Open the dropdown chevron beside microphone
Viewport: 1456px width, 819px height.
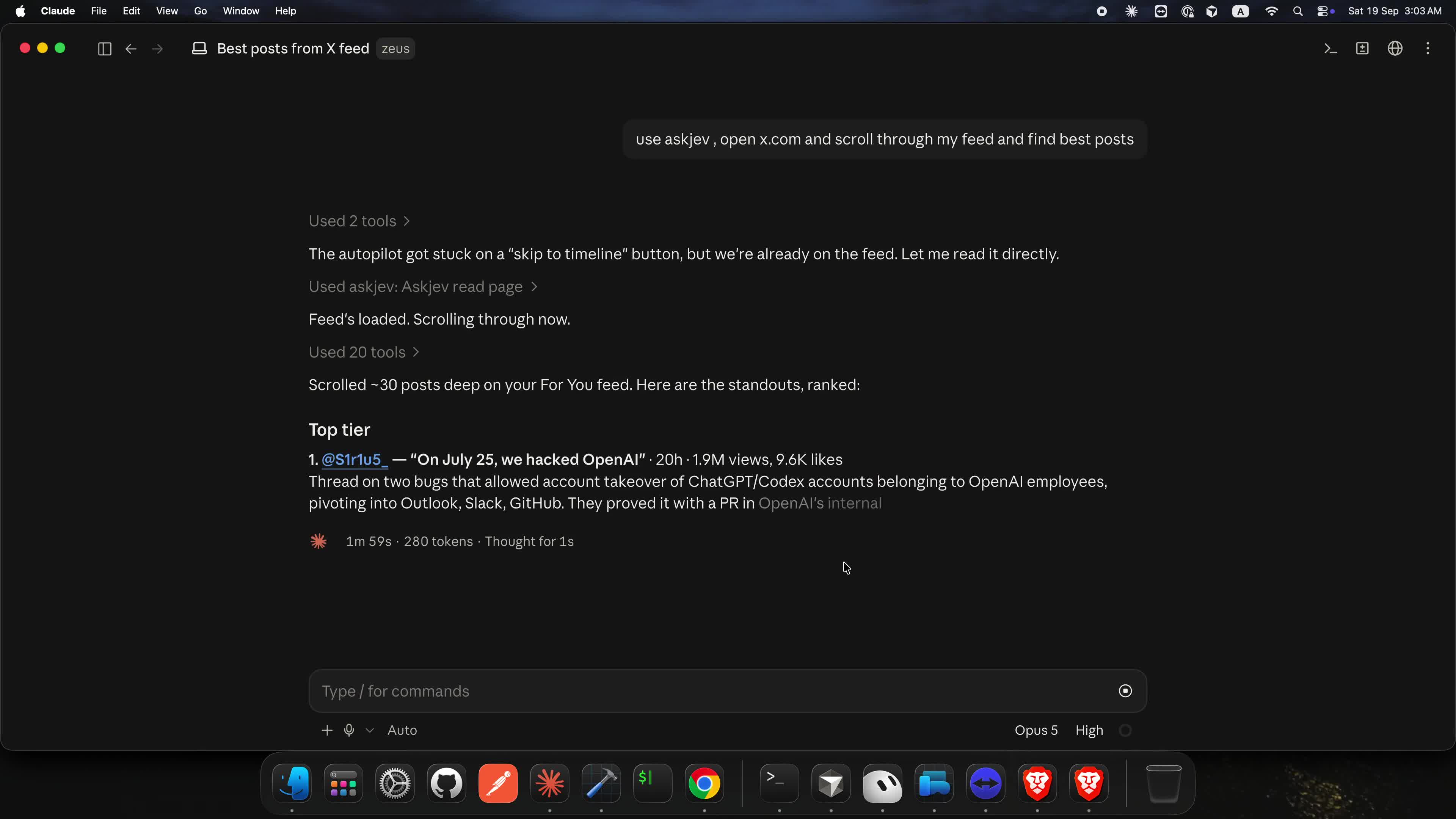(x=370, y=730)
